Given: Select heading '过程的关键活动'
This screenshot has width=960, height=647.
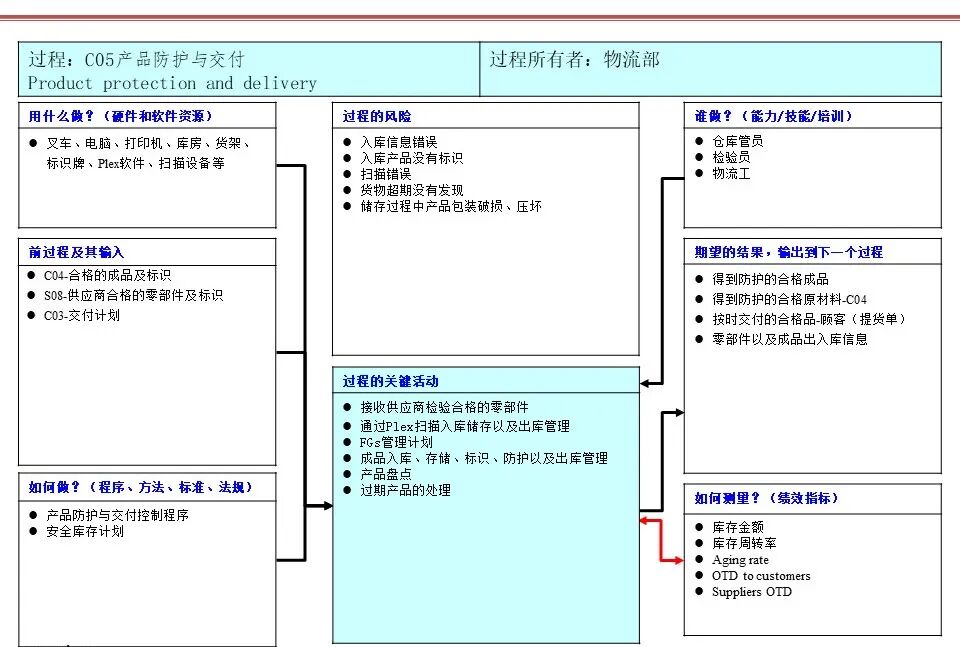Looking at the screenshot, I should (390, 381).
